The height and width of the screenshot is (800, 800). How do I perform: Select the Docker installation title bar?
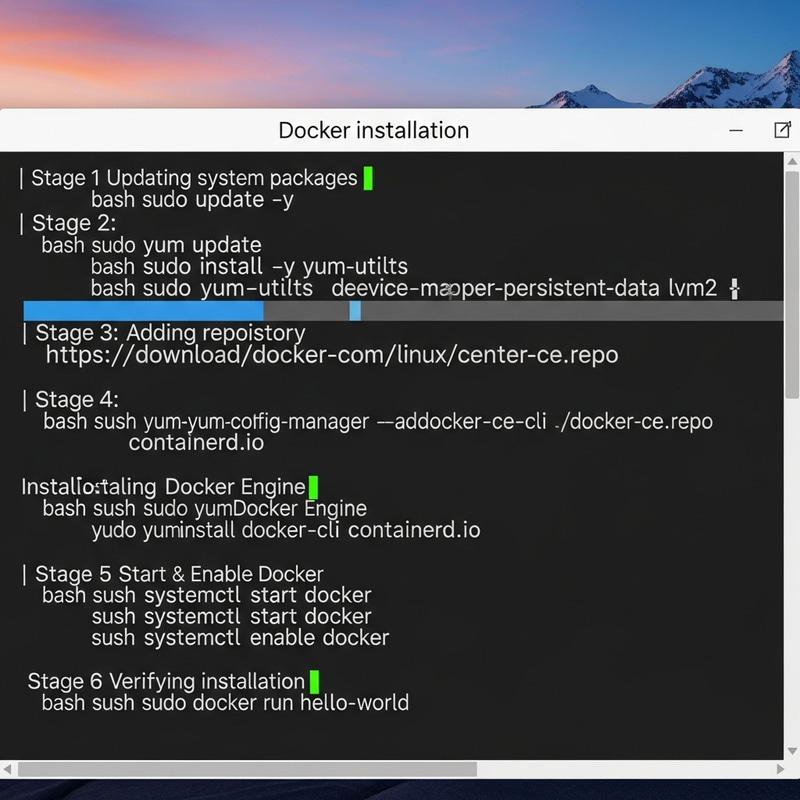tap(374, 131)
